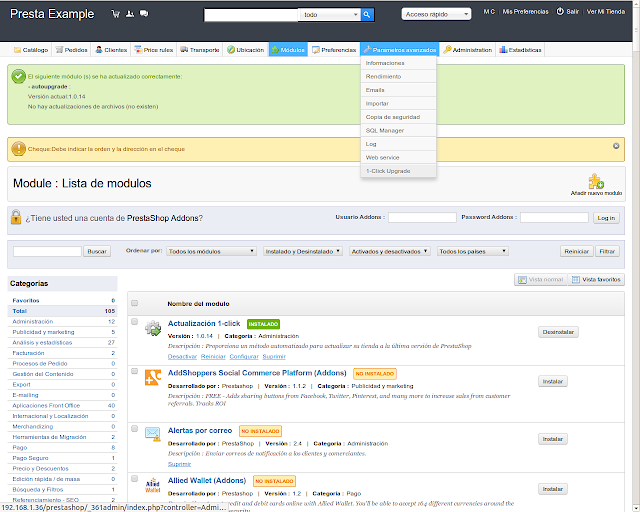
Task: Click the yellow warning exclamation icon
Action: [18, 149]
